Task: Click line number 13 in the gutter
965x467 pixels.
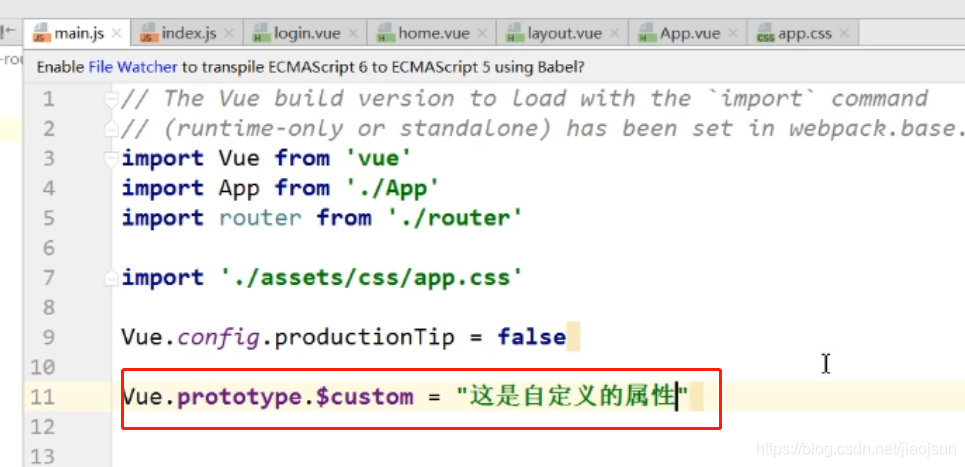Action: click(42, 457)
